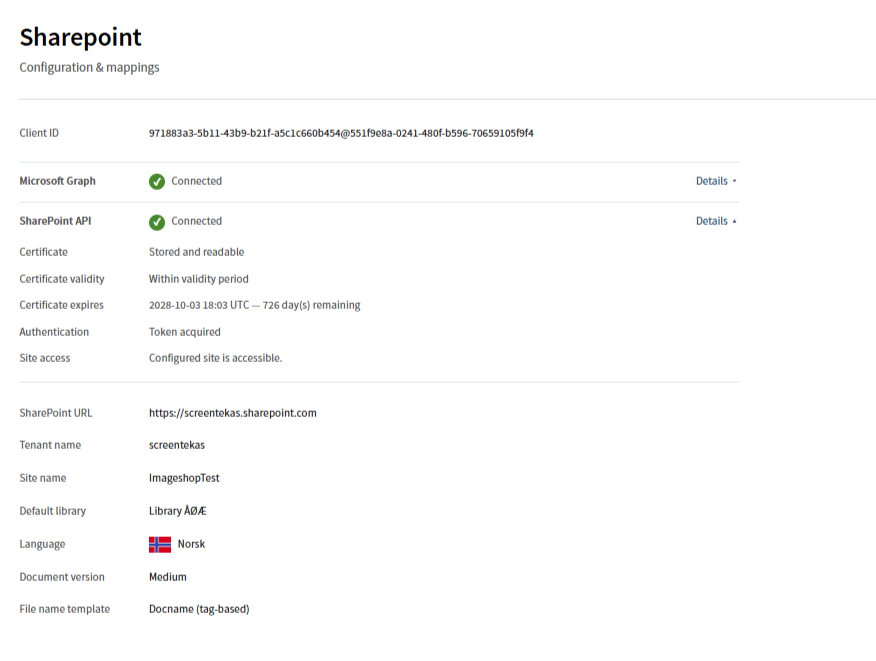Select the Client ID value text

341,133
